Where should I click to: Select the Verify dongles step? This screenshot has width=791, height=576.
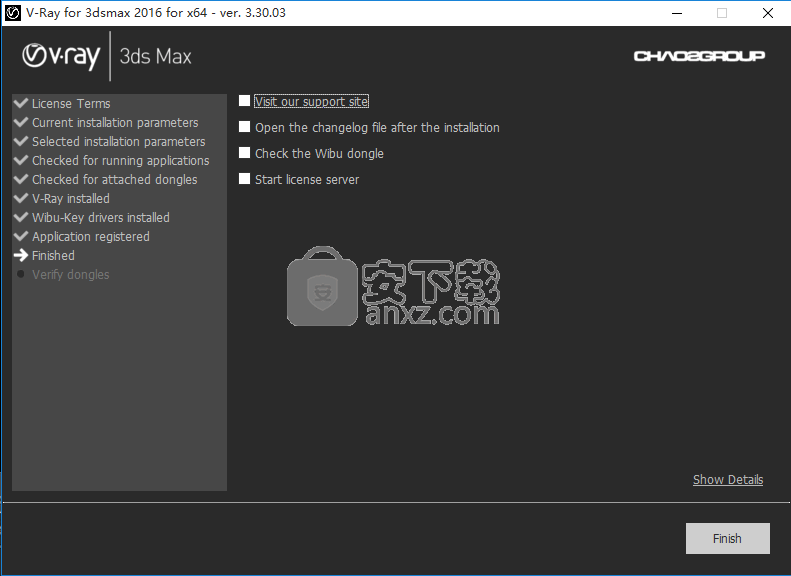click(71, 275)
